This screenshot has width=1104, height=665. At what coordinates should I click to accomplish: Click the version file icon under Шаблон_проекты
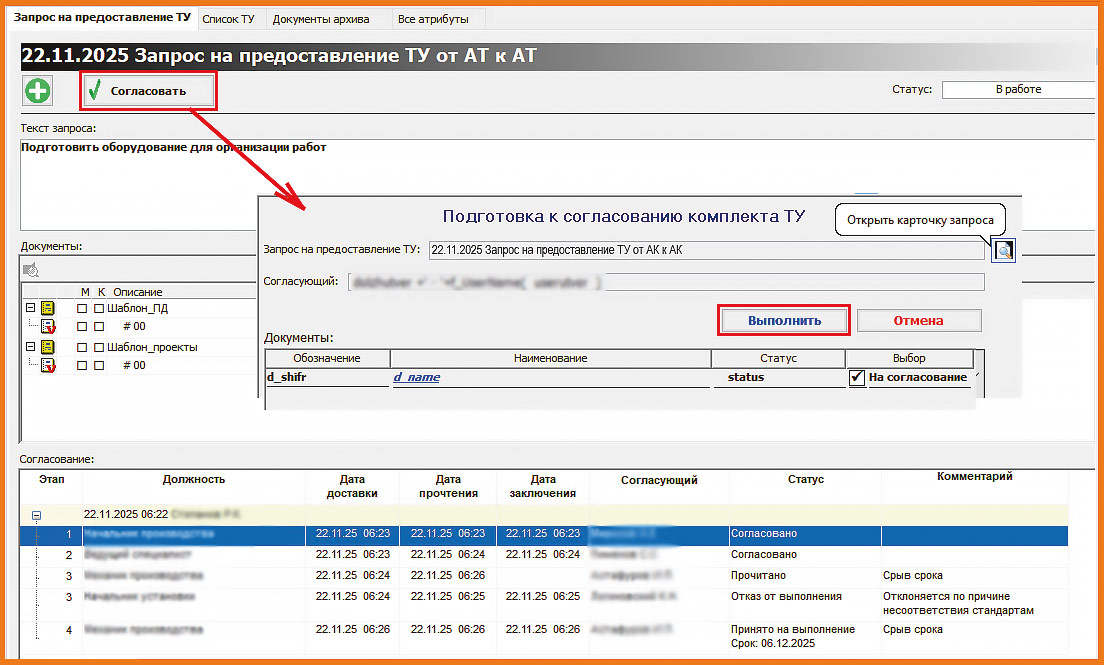point(48,365)
